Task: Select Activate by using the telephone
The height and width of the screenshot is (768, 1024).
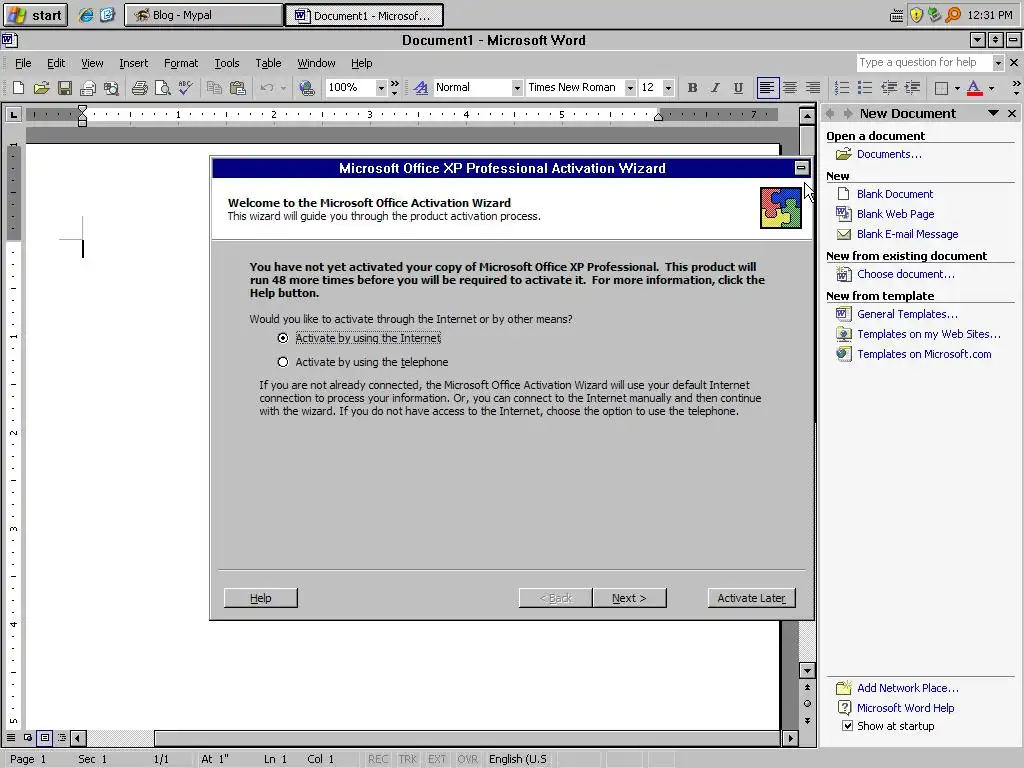Action: (283, 362)
